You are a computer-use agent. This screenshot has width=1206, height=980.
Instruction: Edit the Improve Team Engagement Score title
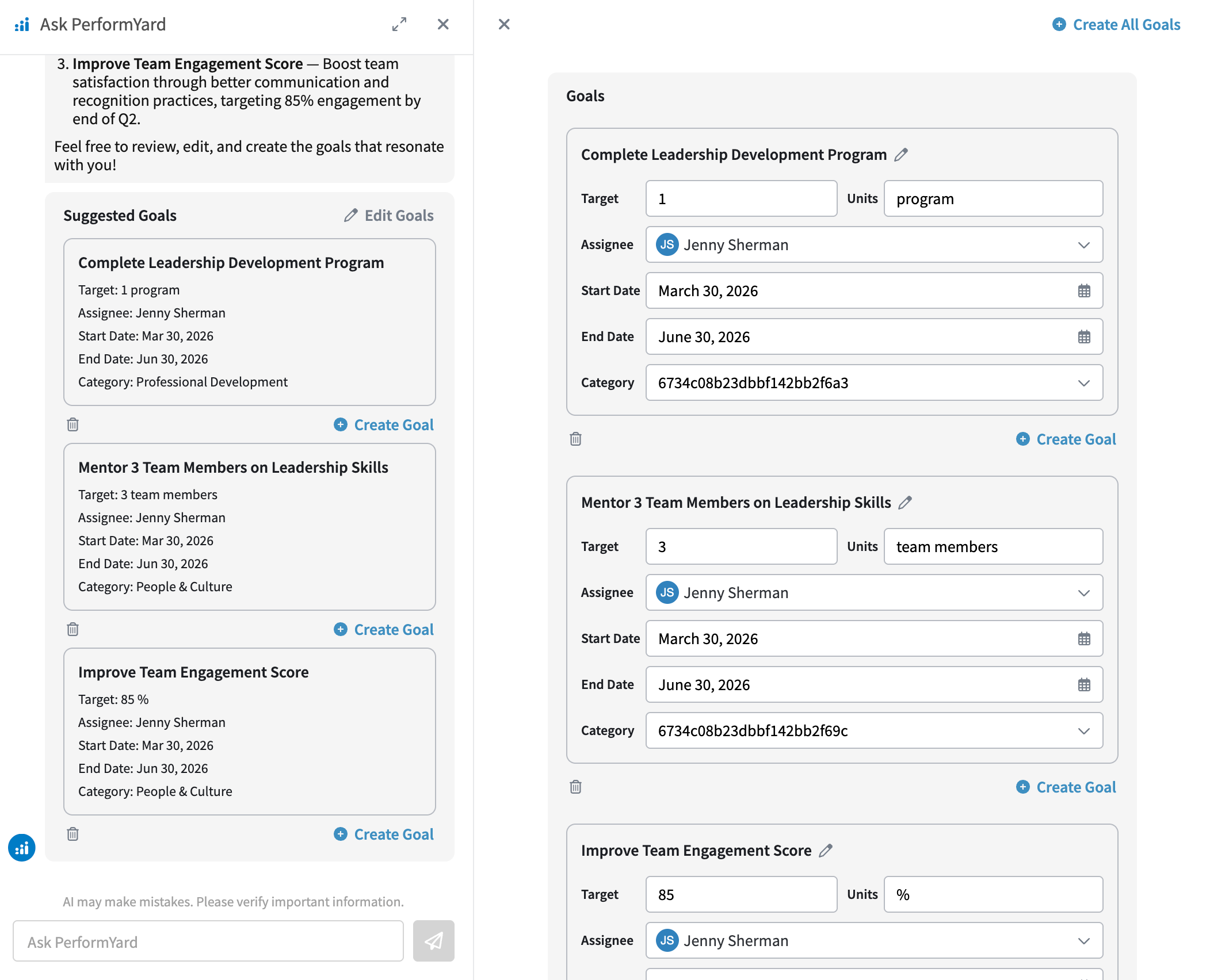(826, 851)
